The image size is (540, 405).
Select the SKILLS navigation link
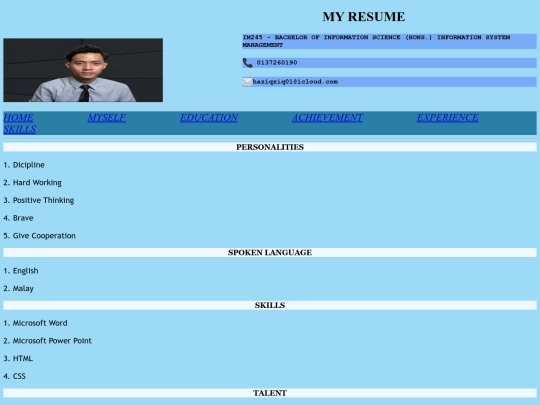20,129
